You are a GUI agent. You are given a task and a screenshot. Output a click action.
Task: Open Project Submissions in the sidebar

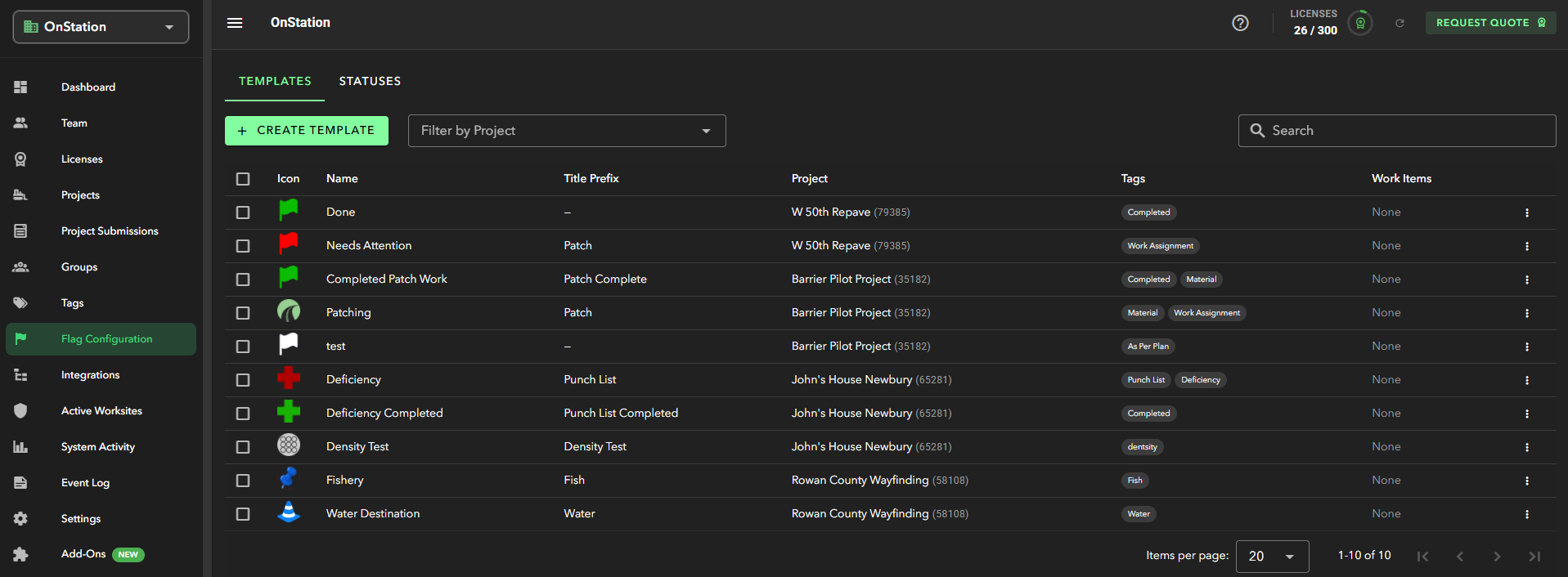point(101,230)
